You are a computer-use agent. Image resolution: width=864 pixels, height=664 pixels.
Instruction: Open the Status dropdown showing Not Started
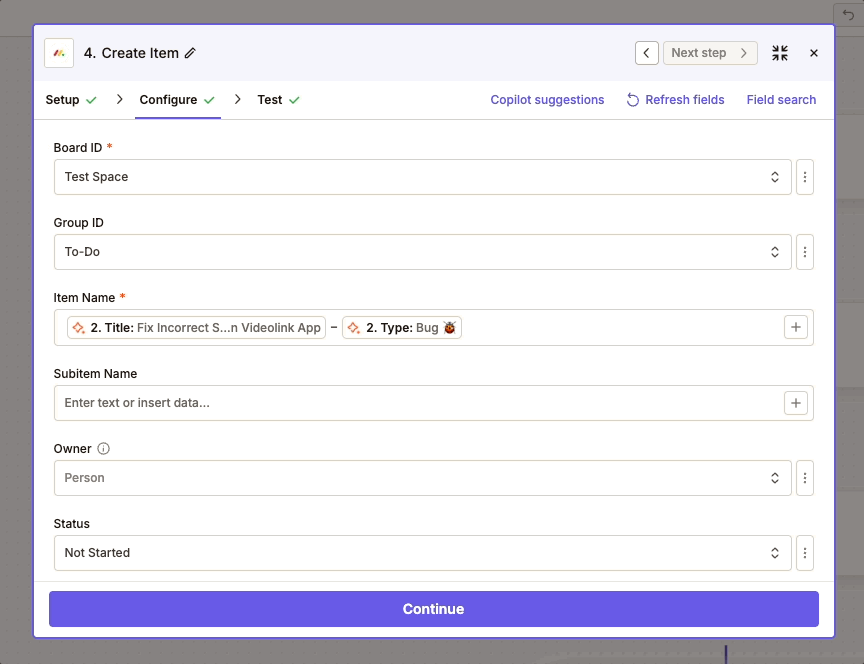[x=422, y=553]
